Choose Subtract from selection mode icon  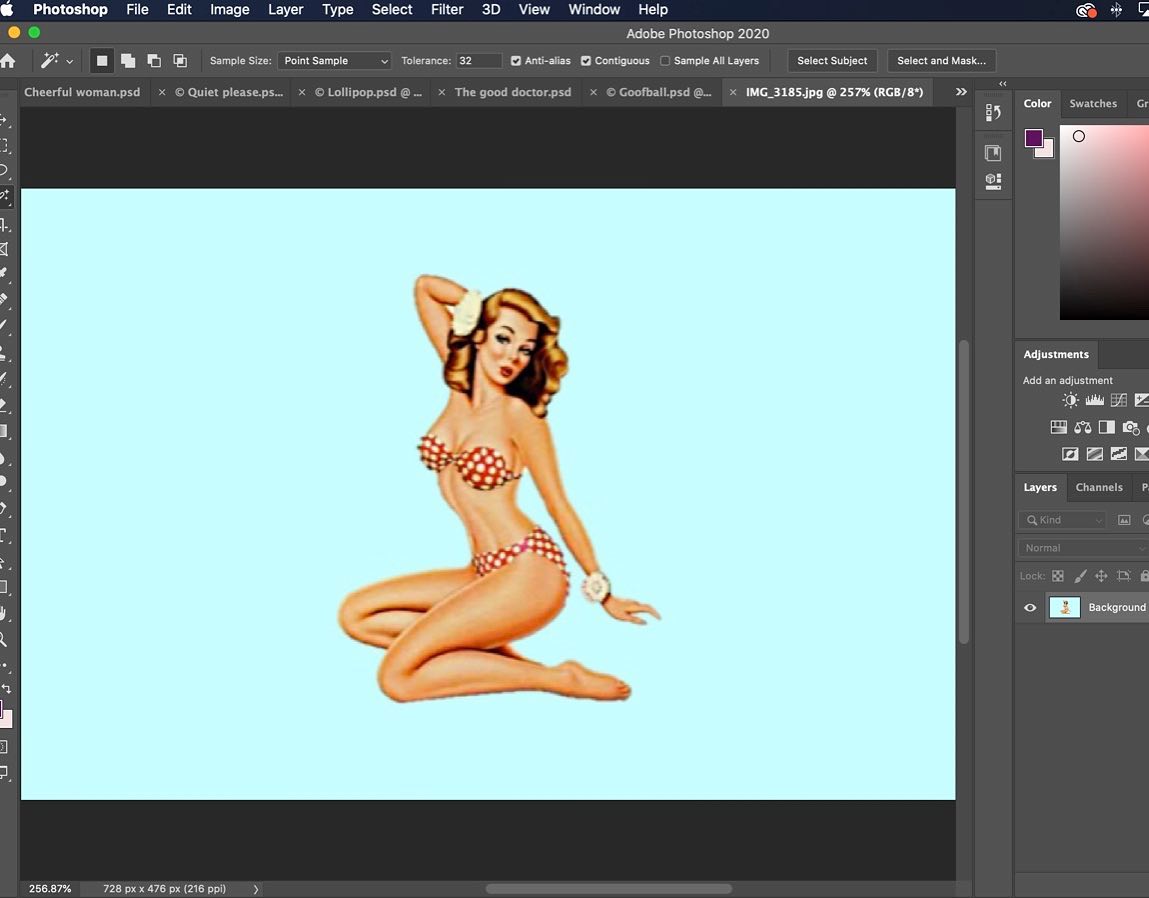tap(154, 61)
